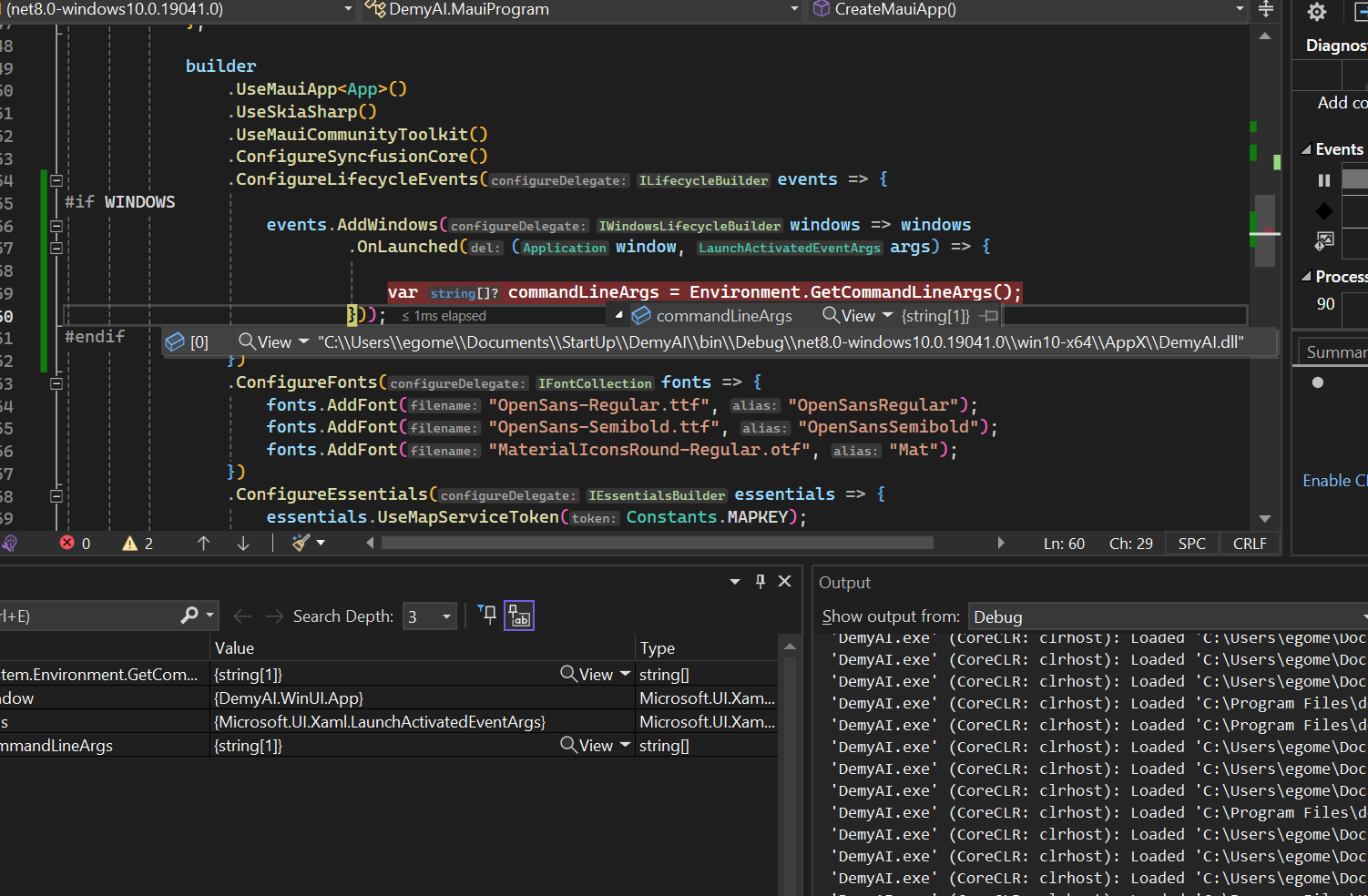
Task: Click the Value column header
Action: point(422,647)
